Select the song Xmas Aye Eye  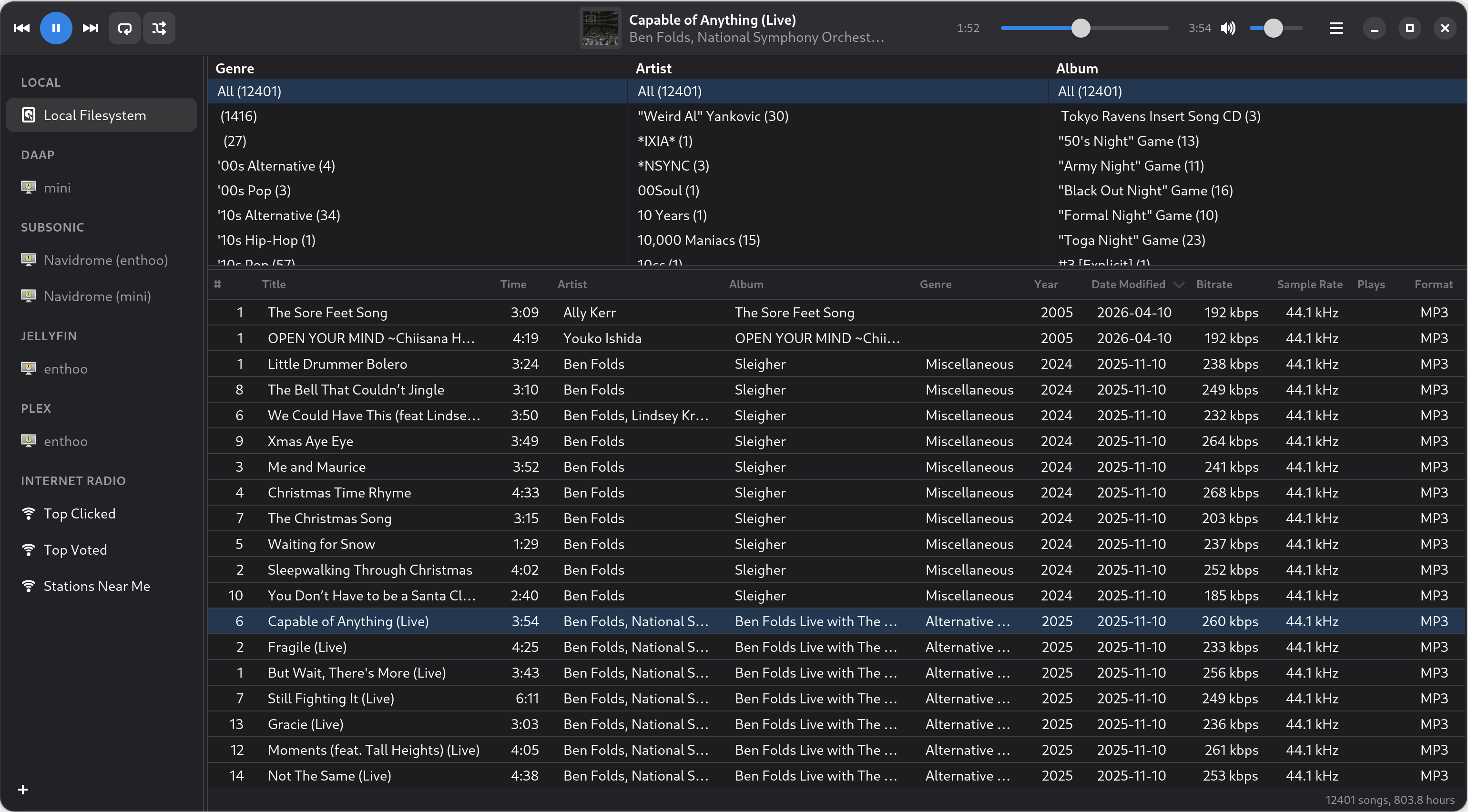[837, 441]
